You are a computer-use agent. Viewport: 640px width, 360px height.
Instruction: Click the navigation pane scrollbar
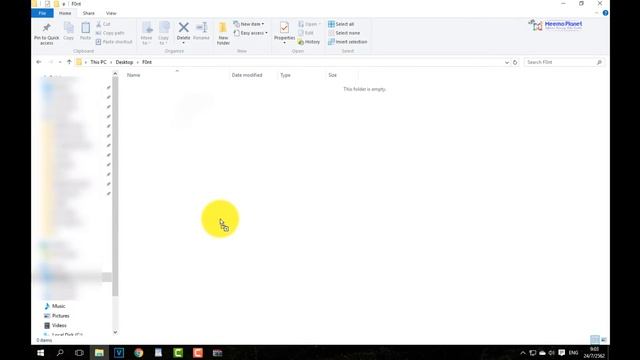click(x=115, y=187)
